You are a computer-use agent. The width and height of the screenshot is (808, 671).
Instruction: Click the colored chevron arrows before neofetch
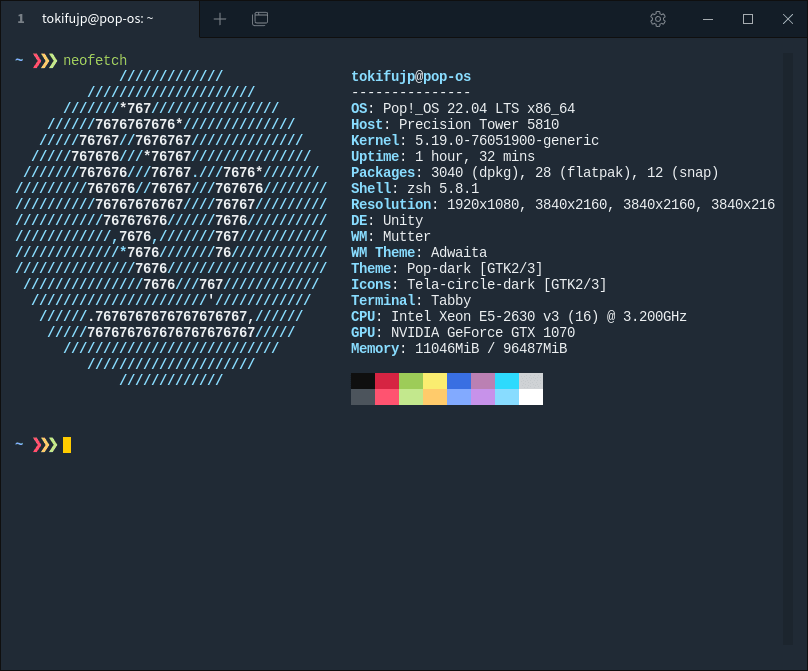pyautogui.click(x=45, y=61)
